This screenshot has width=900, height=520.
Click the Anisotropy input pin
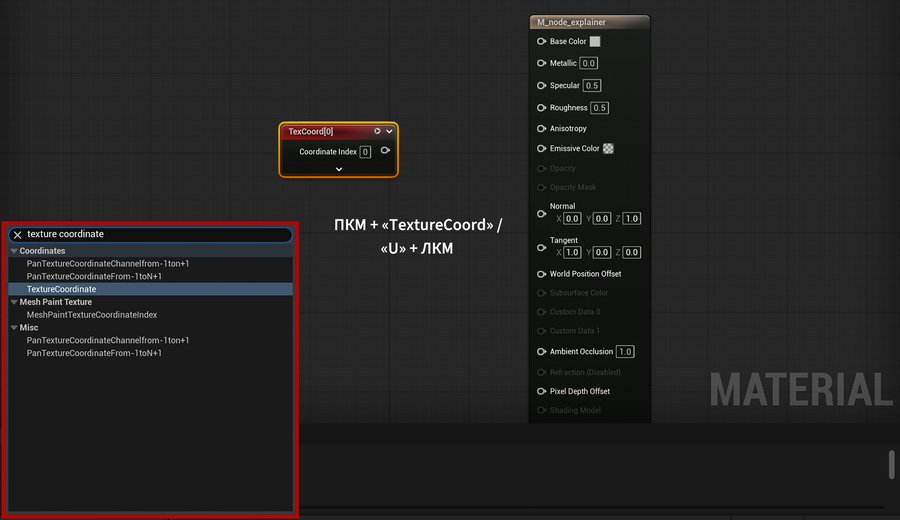point(541,129)
